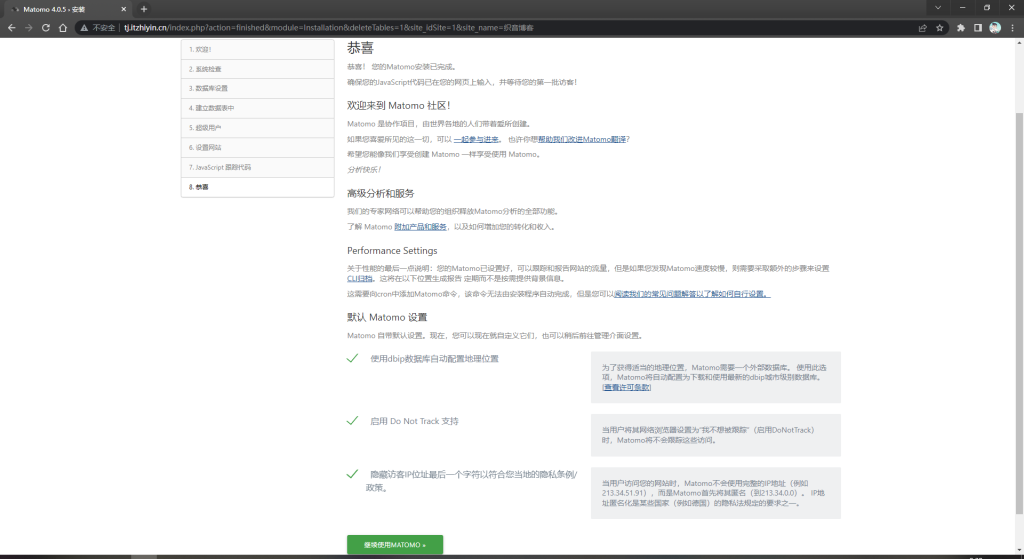Select step 7. JavaScript 跟踪代码 in sidebar
This screenshot has height=559, width=1024.
(257, 167)
